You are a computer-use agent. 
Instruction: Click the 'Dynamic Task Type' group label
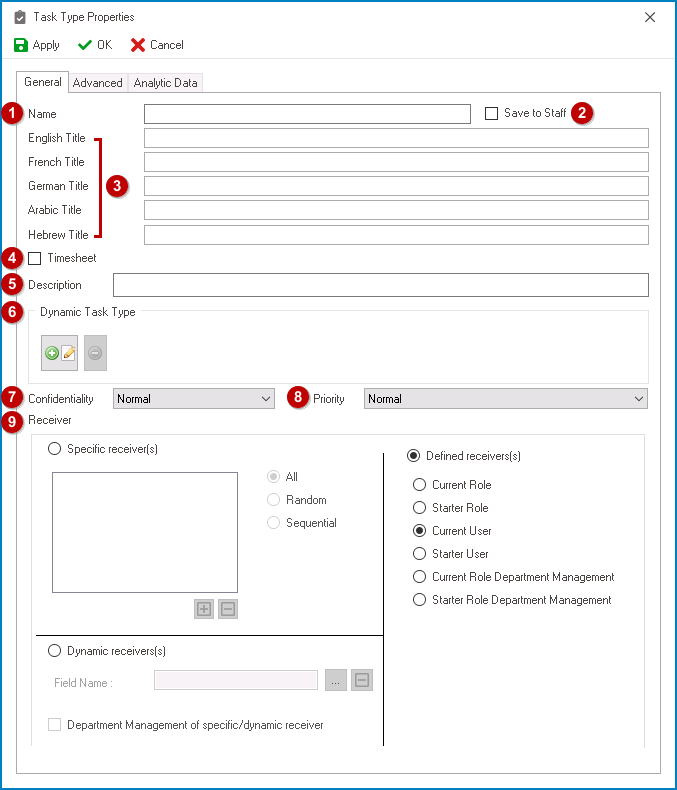tap(88, 312)
